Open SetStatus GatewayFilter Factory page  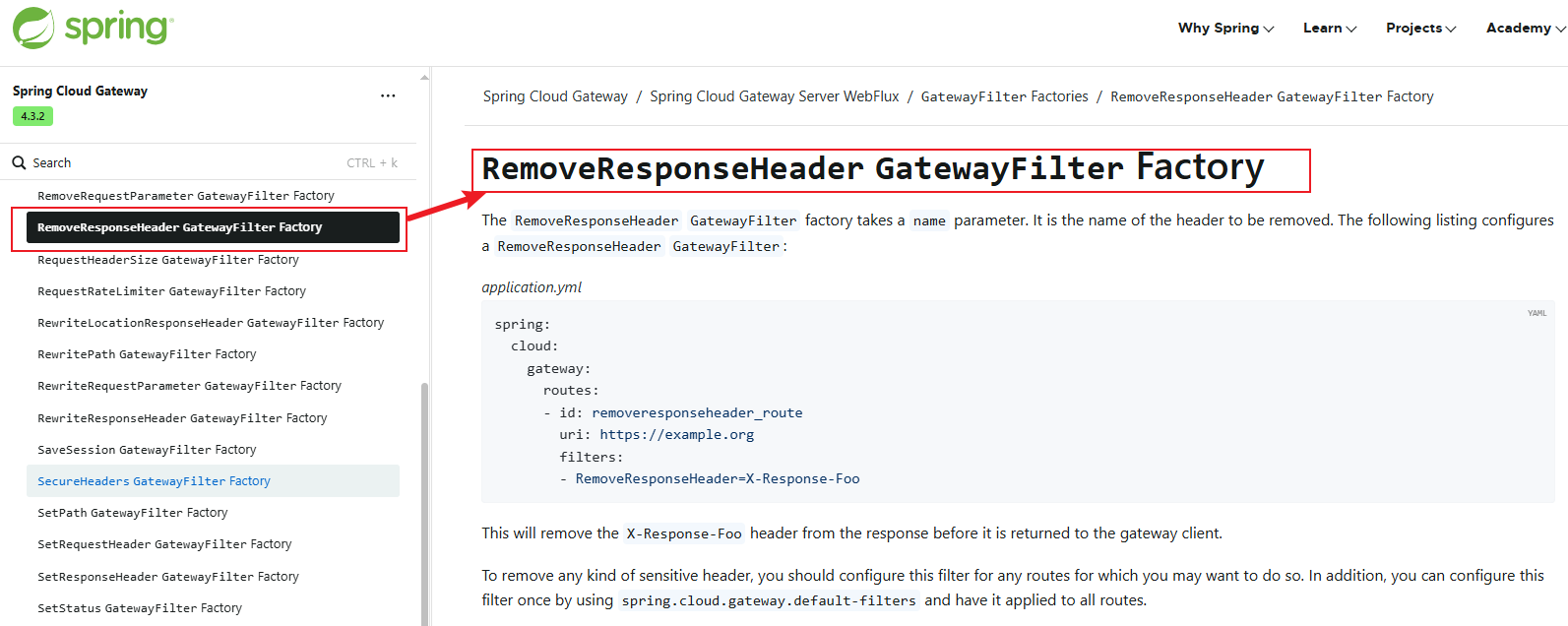[140, 608]
